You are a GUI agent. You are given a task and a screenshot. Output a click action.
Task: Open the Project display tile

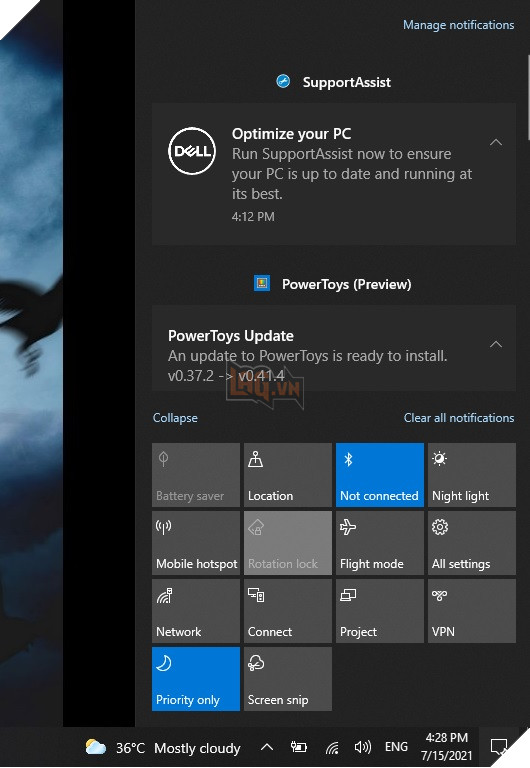[x=380, y=611]
